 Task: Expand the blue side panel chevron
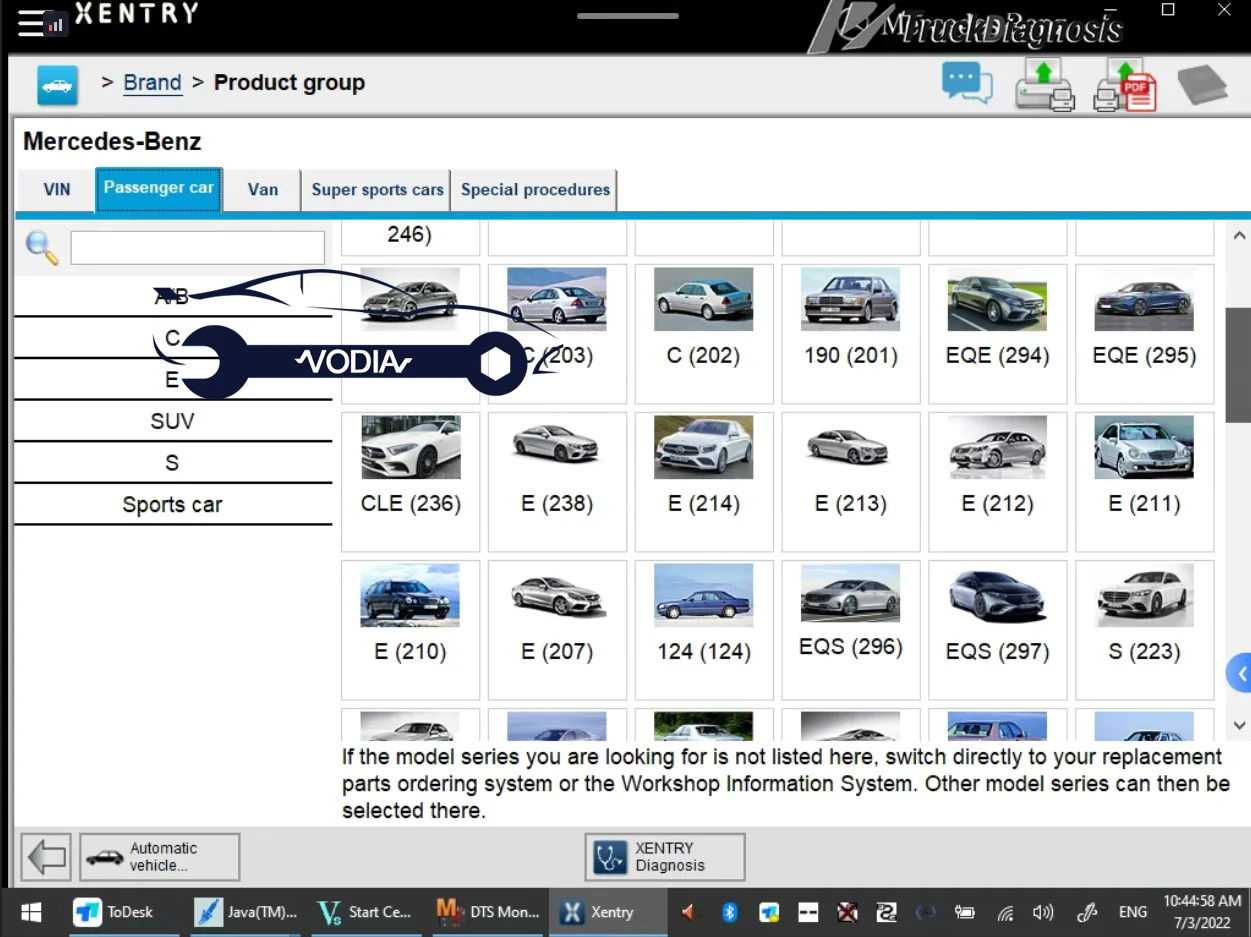click(1240, 674)
